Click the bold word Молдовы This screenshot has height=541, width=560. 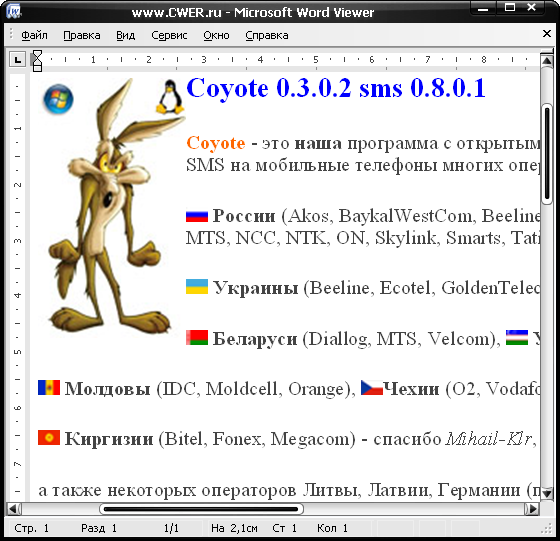(108, 389)
